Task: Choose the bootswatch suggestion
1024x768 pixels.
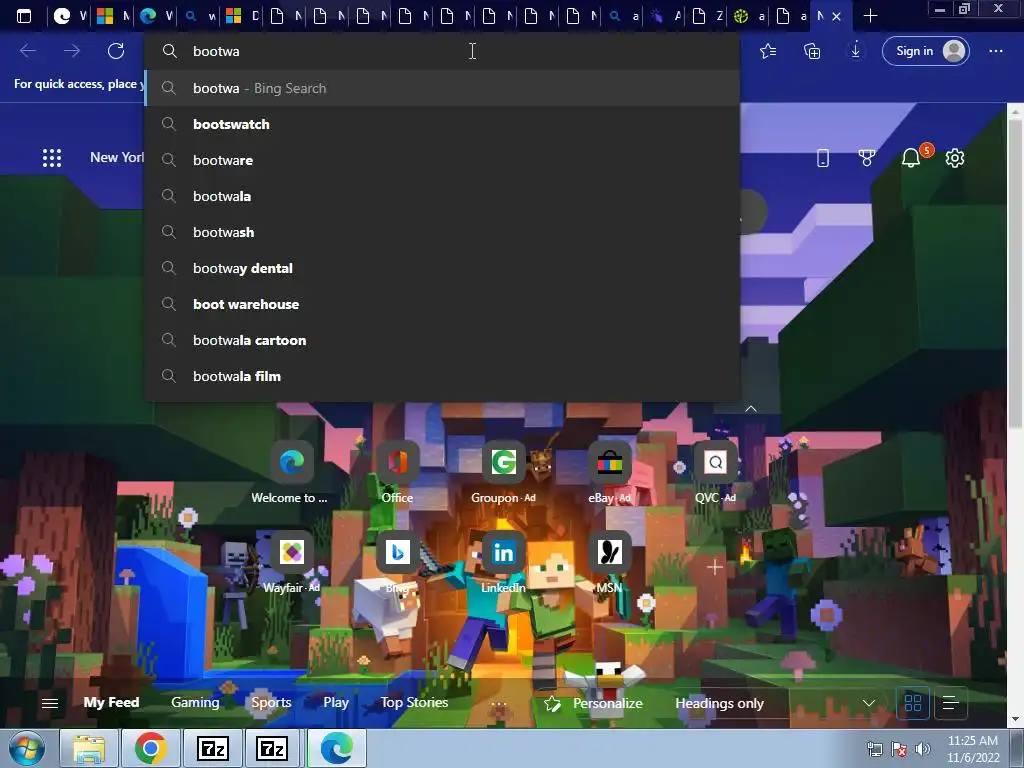Action: 442,124
